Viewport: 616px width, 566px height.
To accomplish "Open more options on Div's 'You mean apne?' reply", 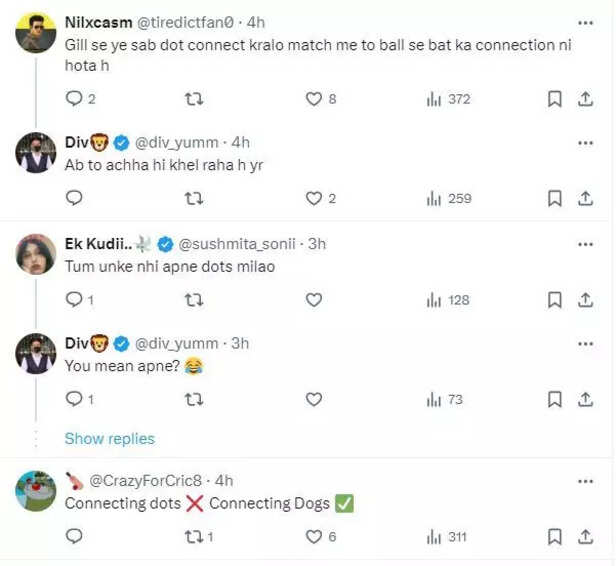I will pyautogui.click(x=585, y=343).
